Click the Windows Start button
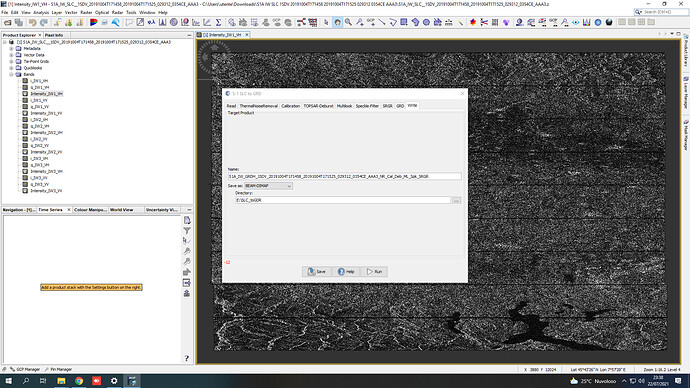This screenshot has width=690, height=388. coord(8,381)
